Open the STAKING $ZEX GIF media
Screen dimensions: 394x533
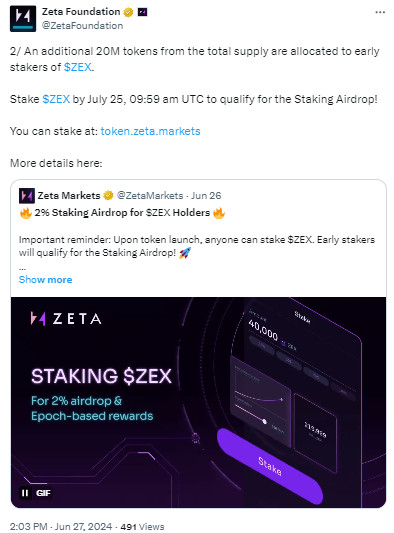tap(199, 402)
